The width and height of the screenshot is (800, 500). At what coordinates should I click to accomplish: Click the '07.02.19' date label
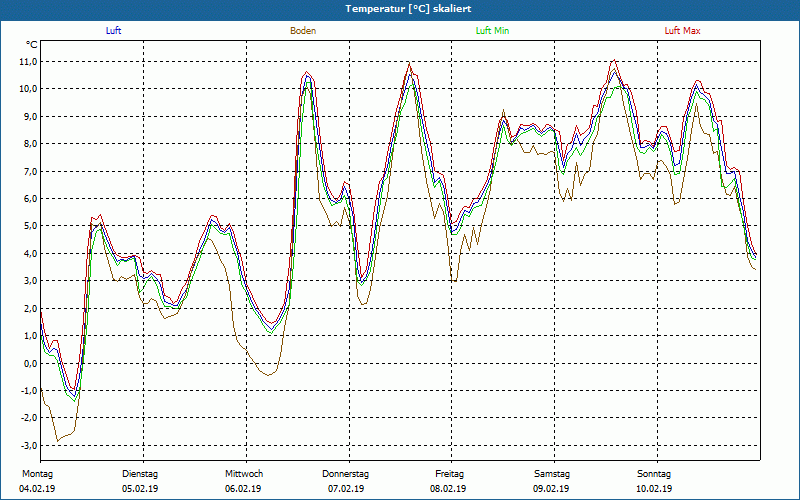346,489
